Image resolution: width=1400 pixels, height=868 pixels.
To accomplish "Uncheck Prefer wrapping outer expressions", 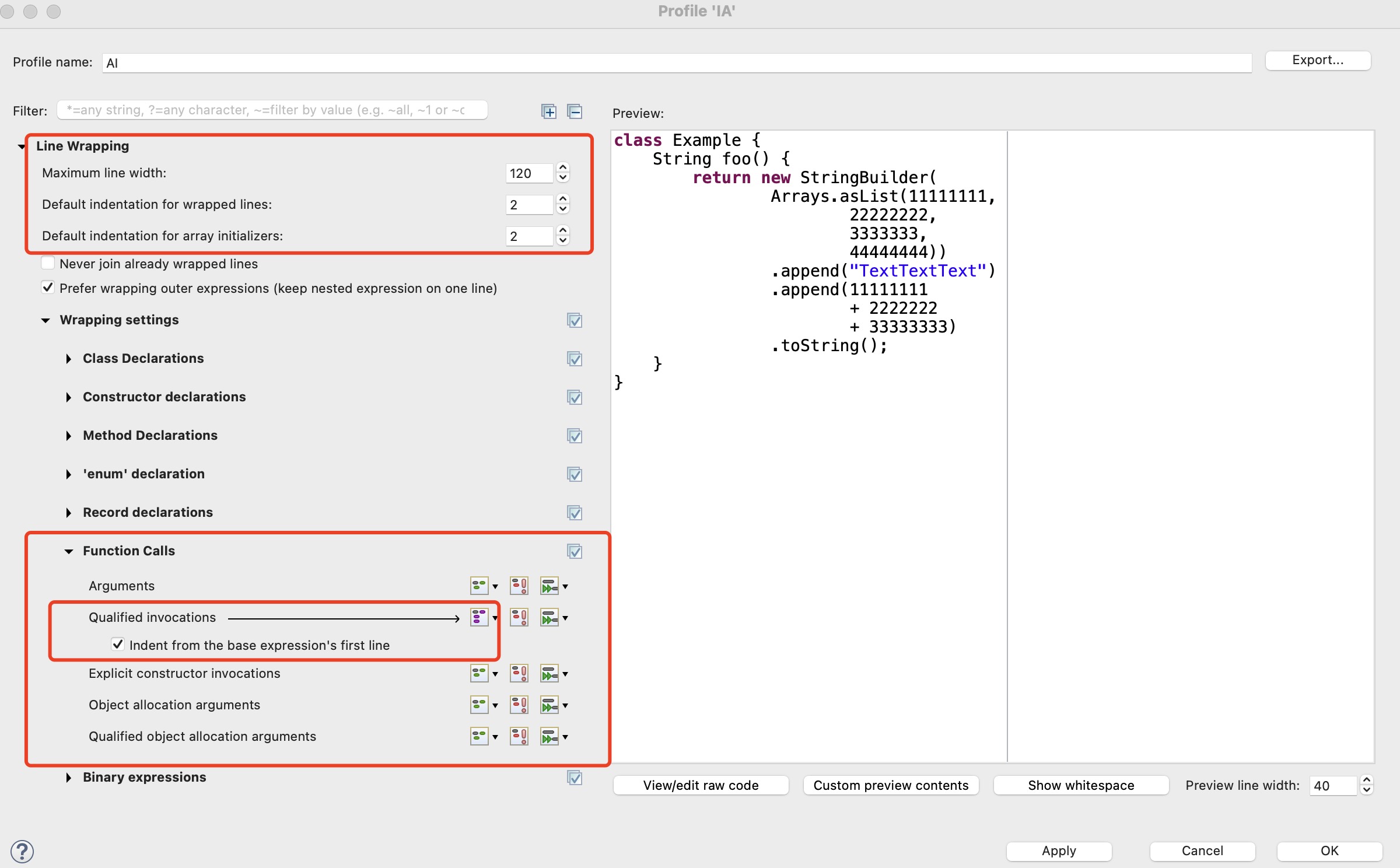I will coord(48,288).
